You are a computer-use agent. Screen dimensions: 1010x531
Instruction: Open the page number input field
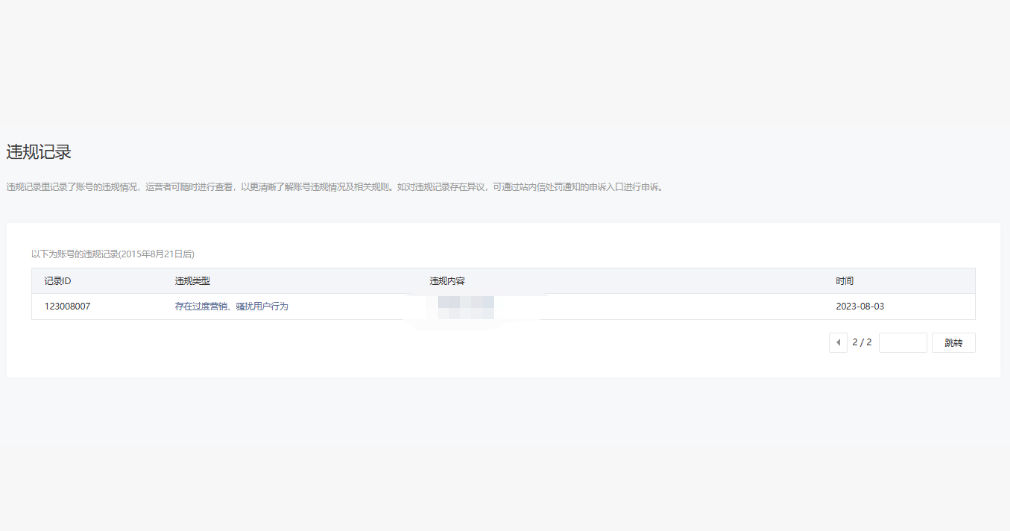tap(903, 342)
